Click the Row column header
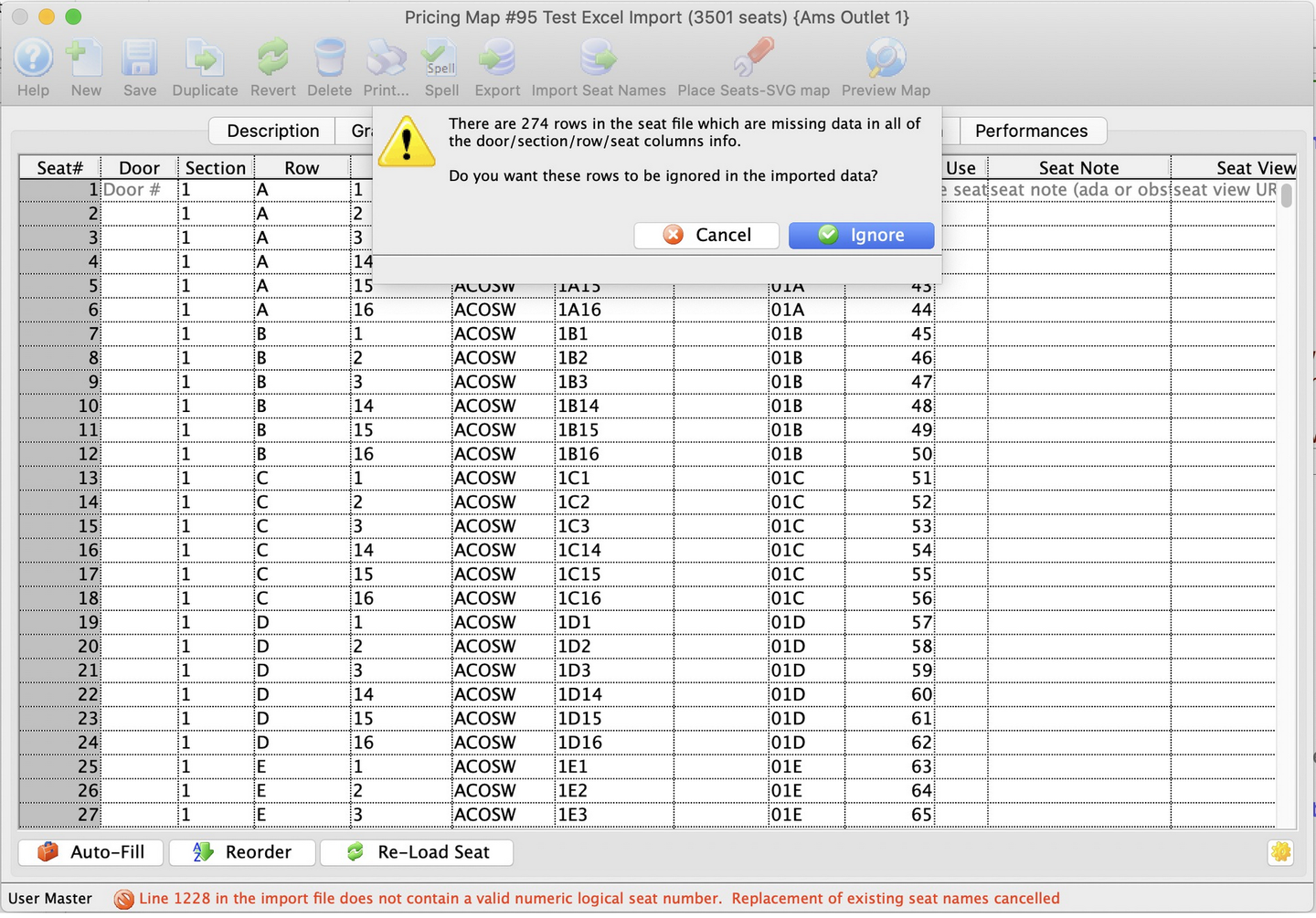The height and width of the screenshot is (918, 1316). coord(302,168)
